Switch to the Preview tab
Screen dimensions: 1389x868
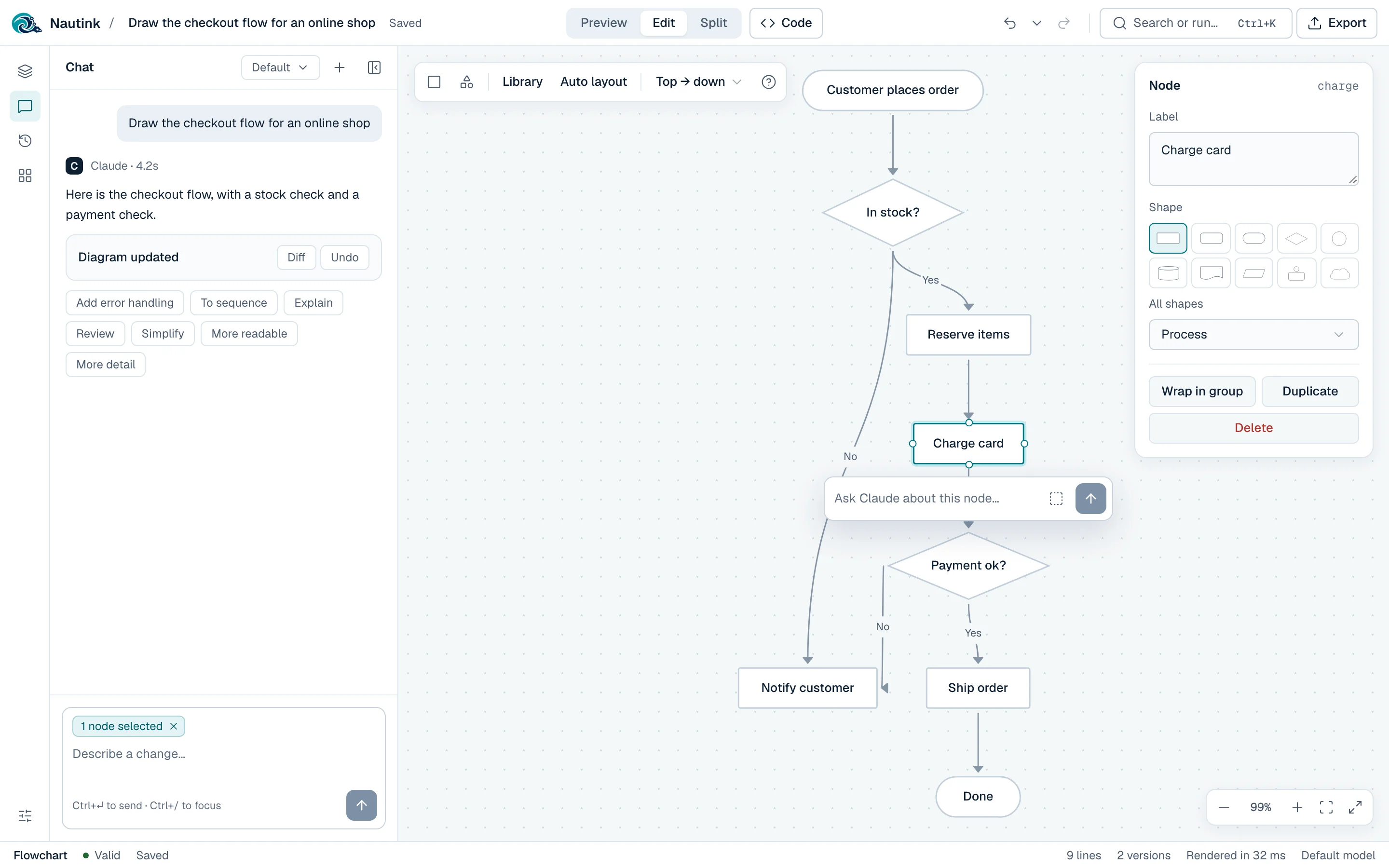[603, 23]
